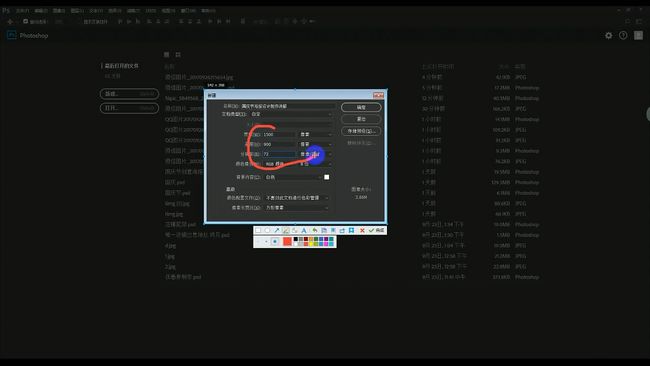The height and width of the screenshot is (366, 650).
Task: Open the resolution unit dropdown
Action: [x=316, y=154]
